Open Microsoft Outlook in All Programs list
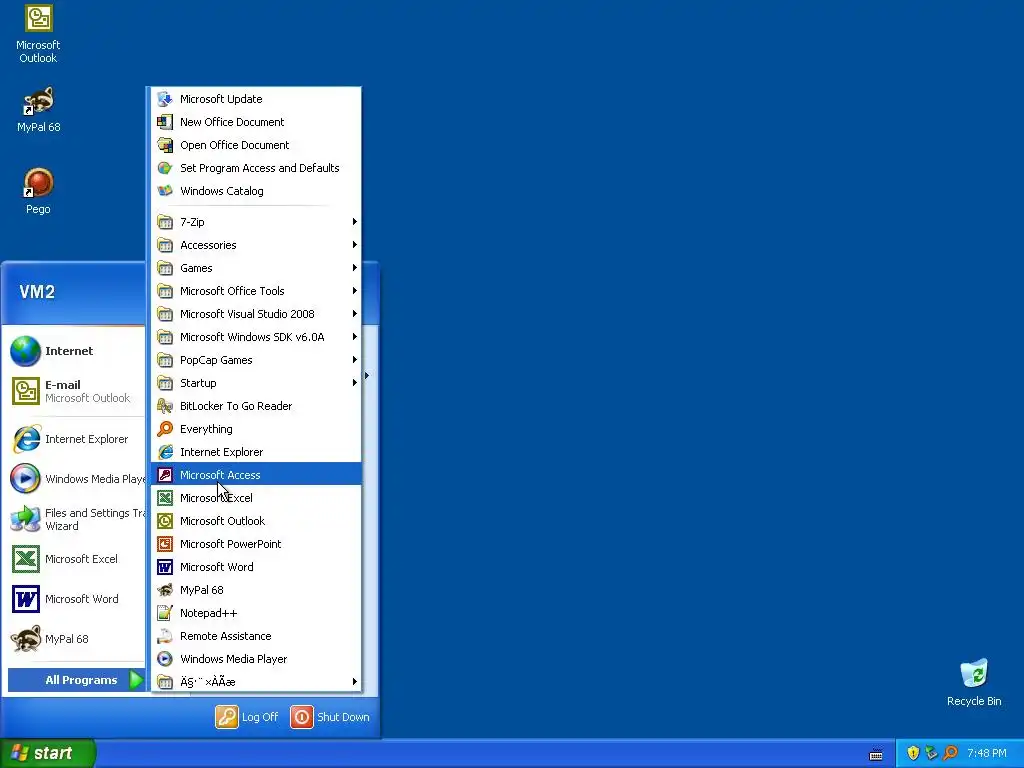The height and width of the screenshot is (768, 1024). tap(256, 521)
